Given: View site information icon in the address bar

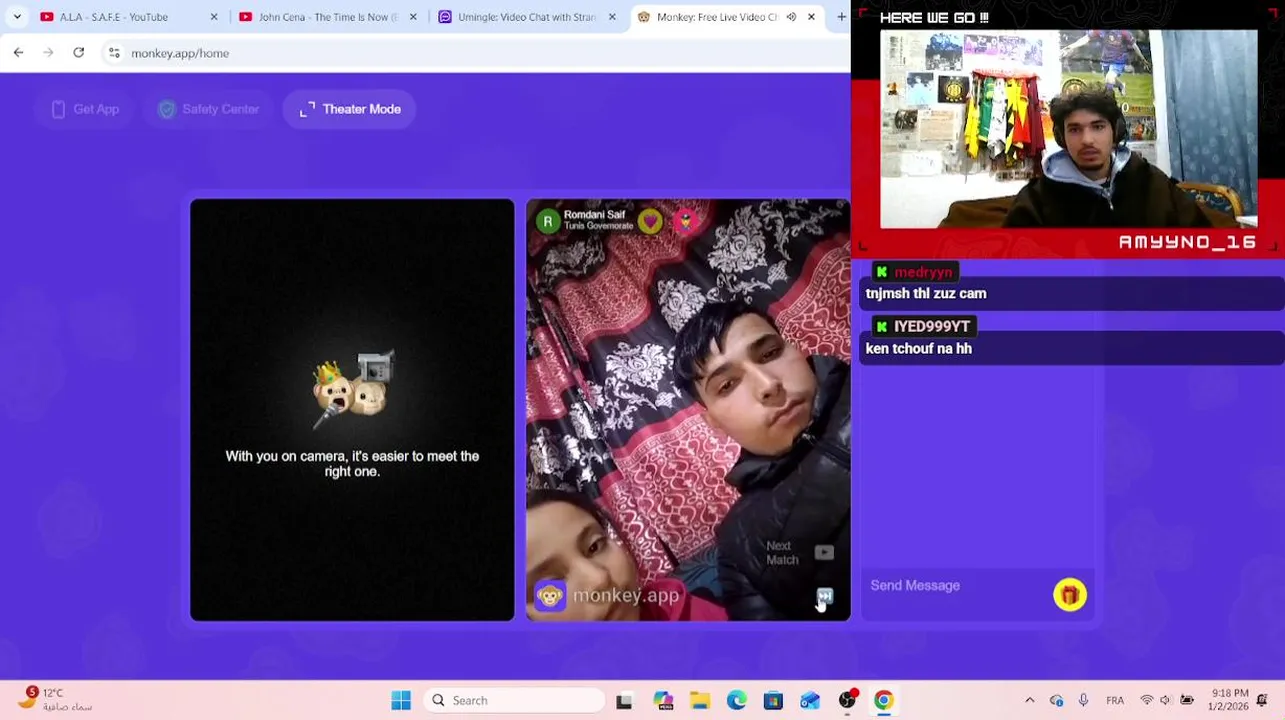Looking at the screenshot, I should (114, 53).
